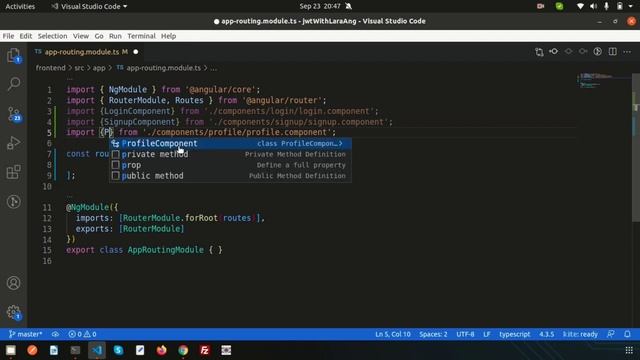Open the Go menu
The height and width of the screenshot is (360, 640).
point(99,36)
